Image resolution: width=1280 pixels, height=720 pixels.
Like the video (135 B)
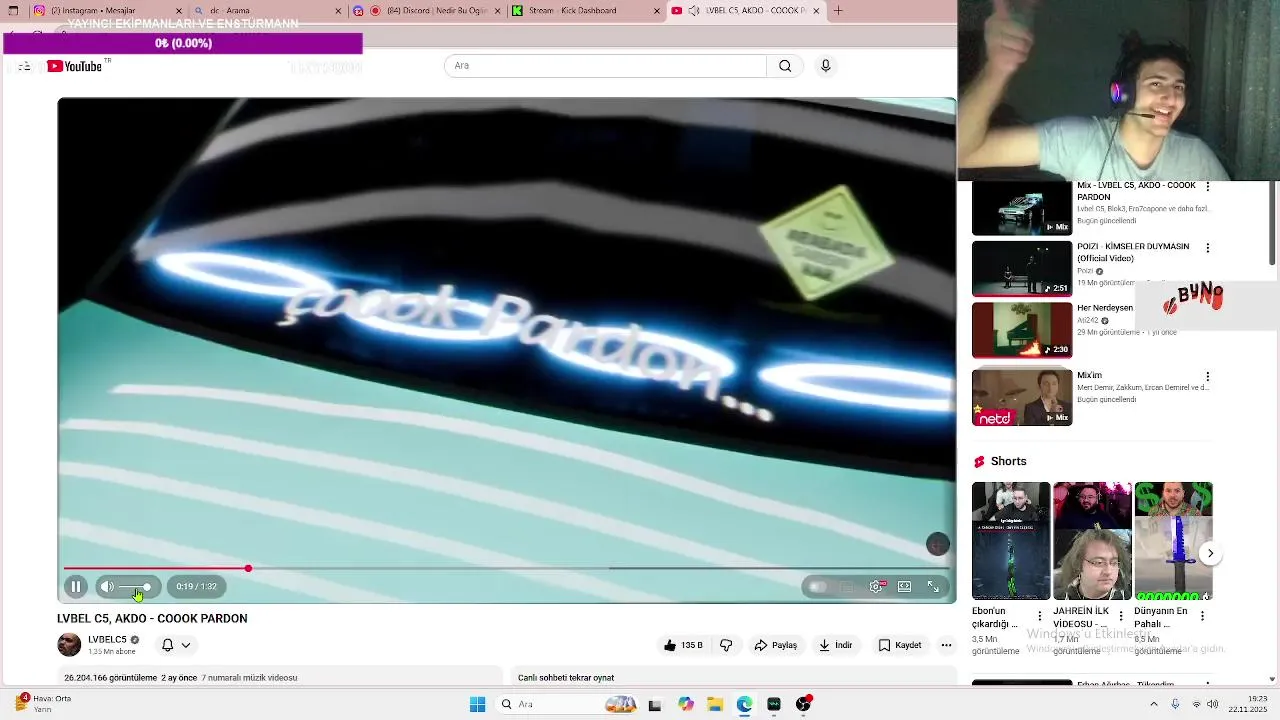(x=683, y=645)
